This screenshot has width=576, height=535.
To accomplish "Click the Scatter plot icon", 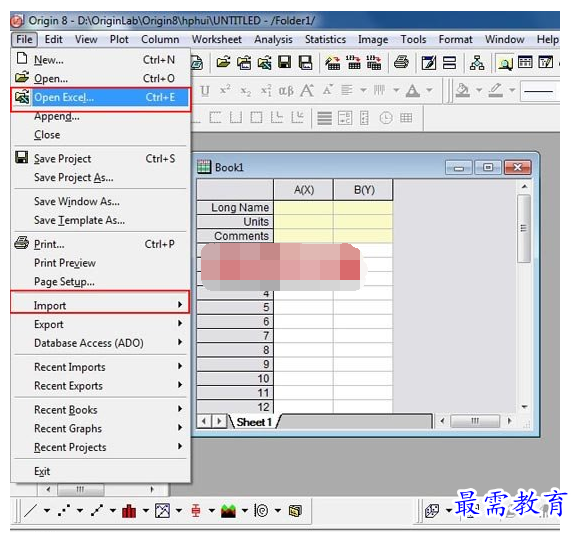I will 64,510.
